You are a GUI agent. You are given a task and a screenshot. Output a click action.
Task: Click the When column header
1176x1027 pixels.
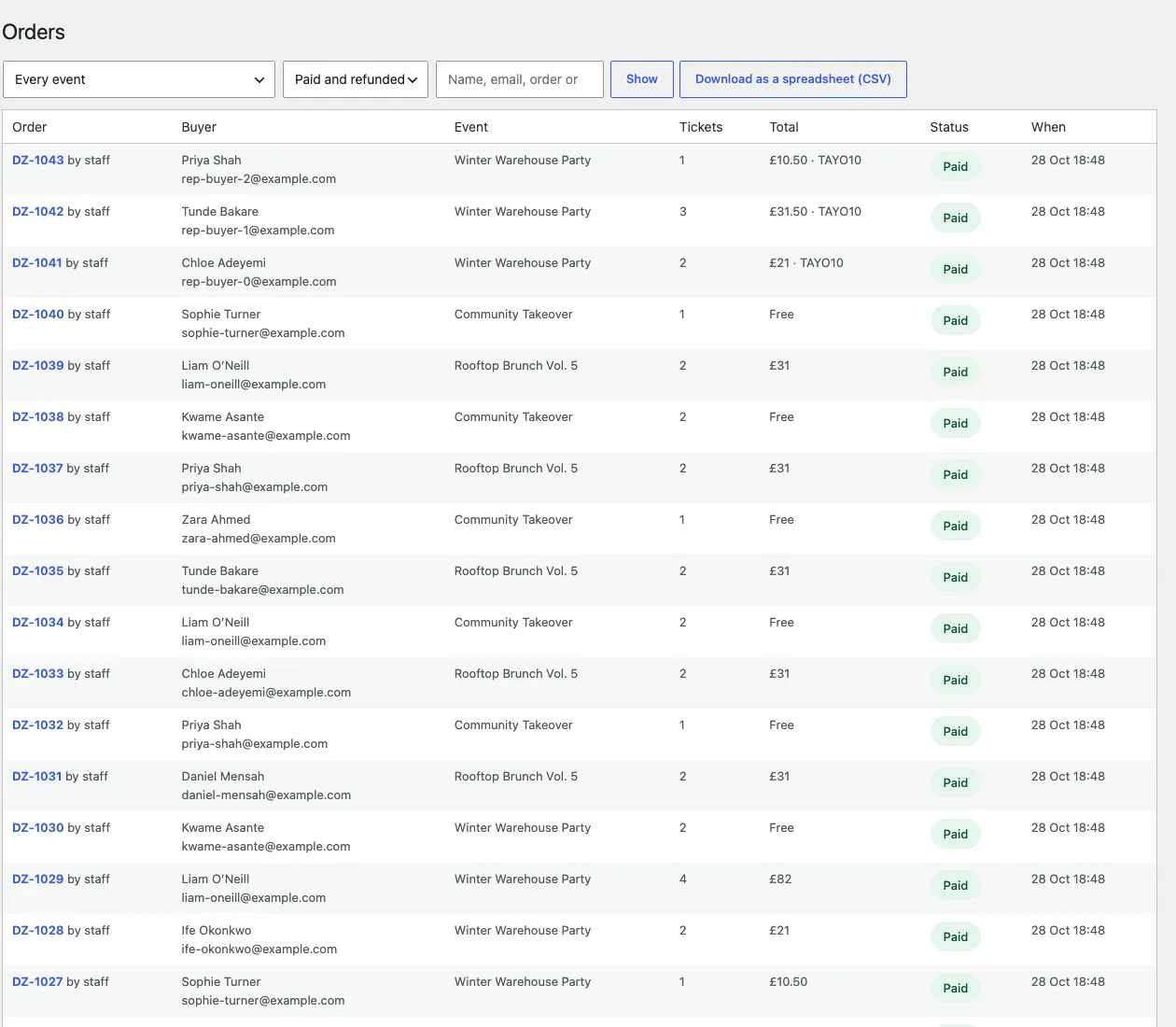[x=1048, y=127]
